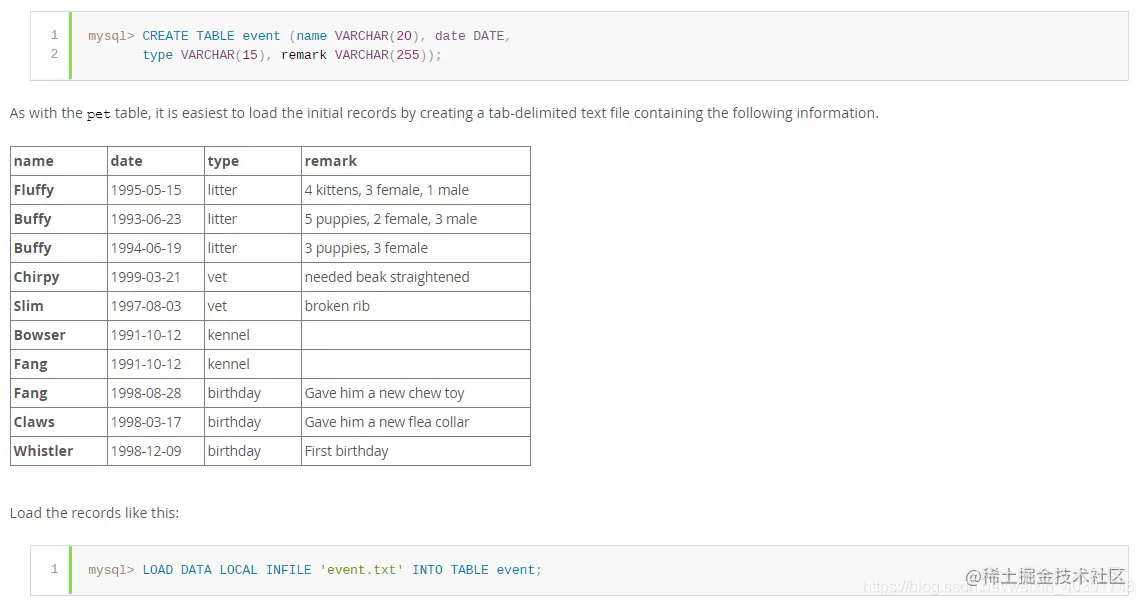Click the inline 'pet' code word

pos(98,114)
